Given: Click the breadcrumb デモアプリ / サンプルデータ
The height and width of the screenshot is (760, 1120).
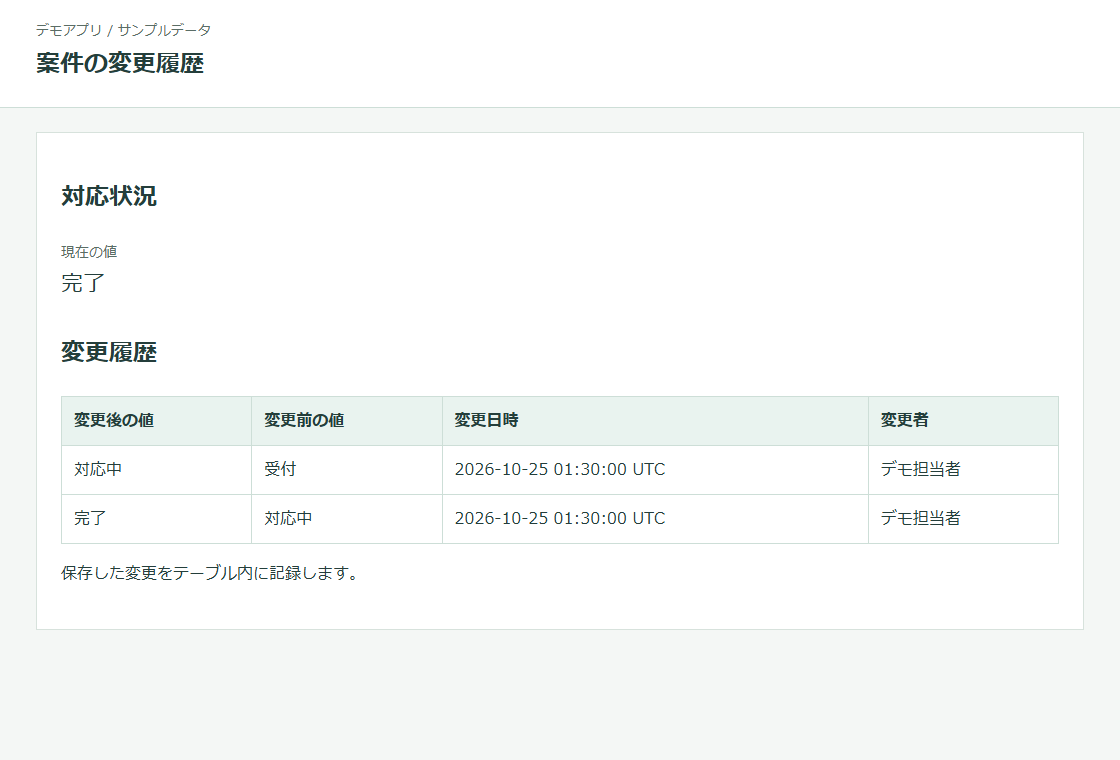Looking at the screenshot, I should (x=124, y=30).
